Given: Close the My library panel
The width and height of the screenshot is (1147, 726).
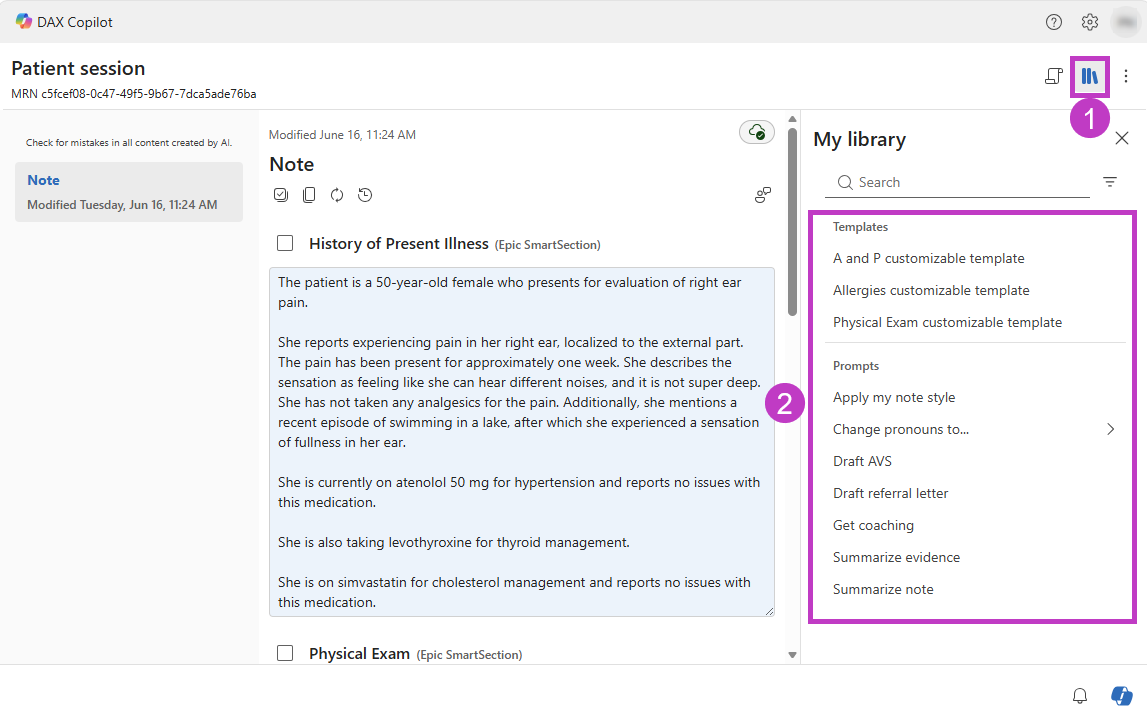Looking at the screenshot, I should click(x=1121, y=138).
